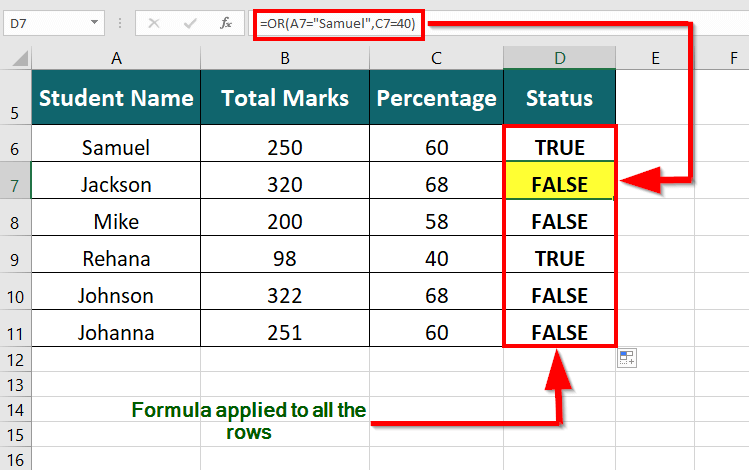Select Samuel's TRUE Status cell
This screenshot has height=470, width=749.
tap(559, 144)
